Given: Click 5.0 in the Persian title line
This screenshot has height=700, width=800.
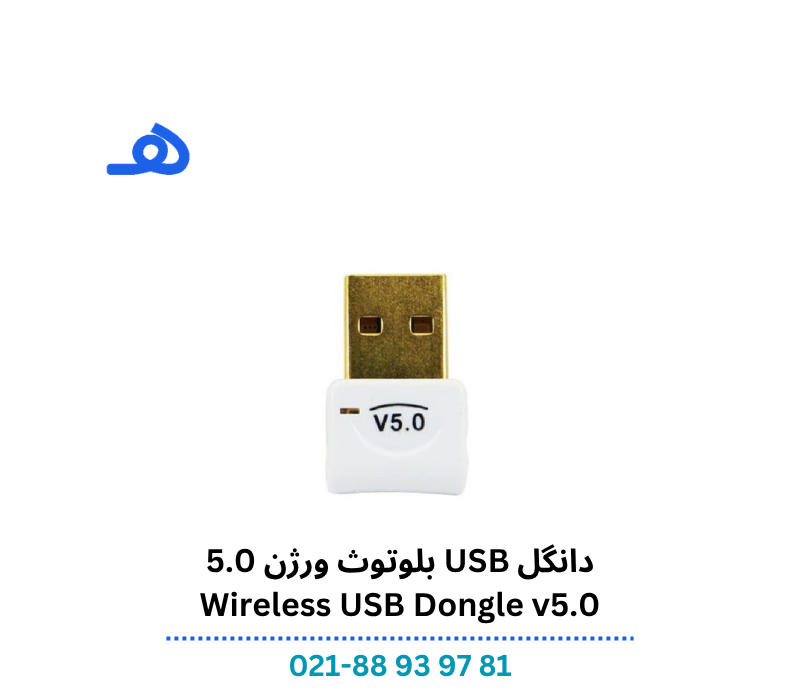Looking at the screenshot, I should coord(231,561).
